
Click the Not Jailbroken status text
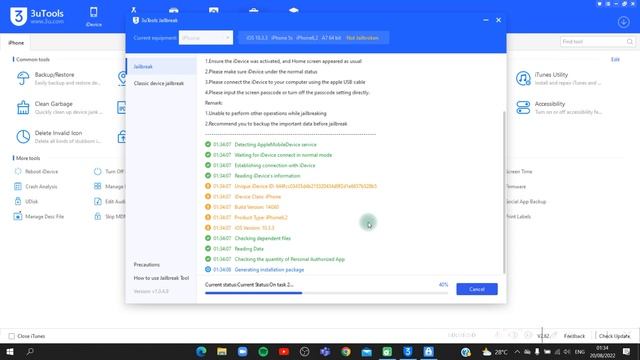pos(362,38)
